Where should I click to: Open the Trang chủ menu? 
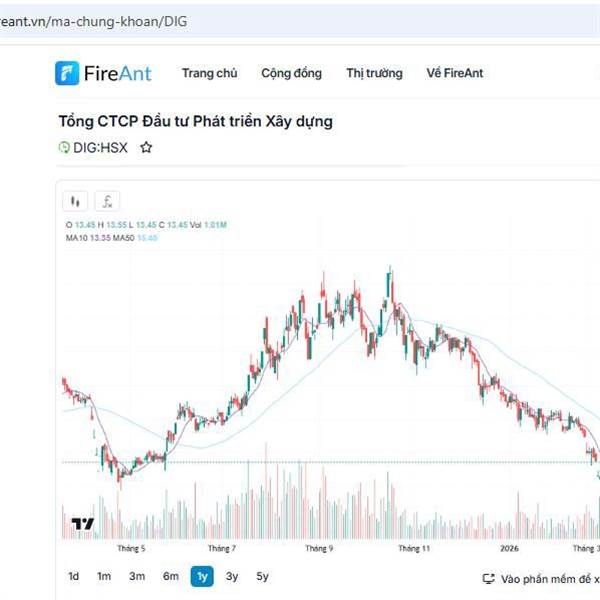point(209,73)
